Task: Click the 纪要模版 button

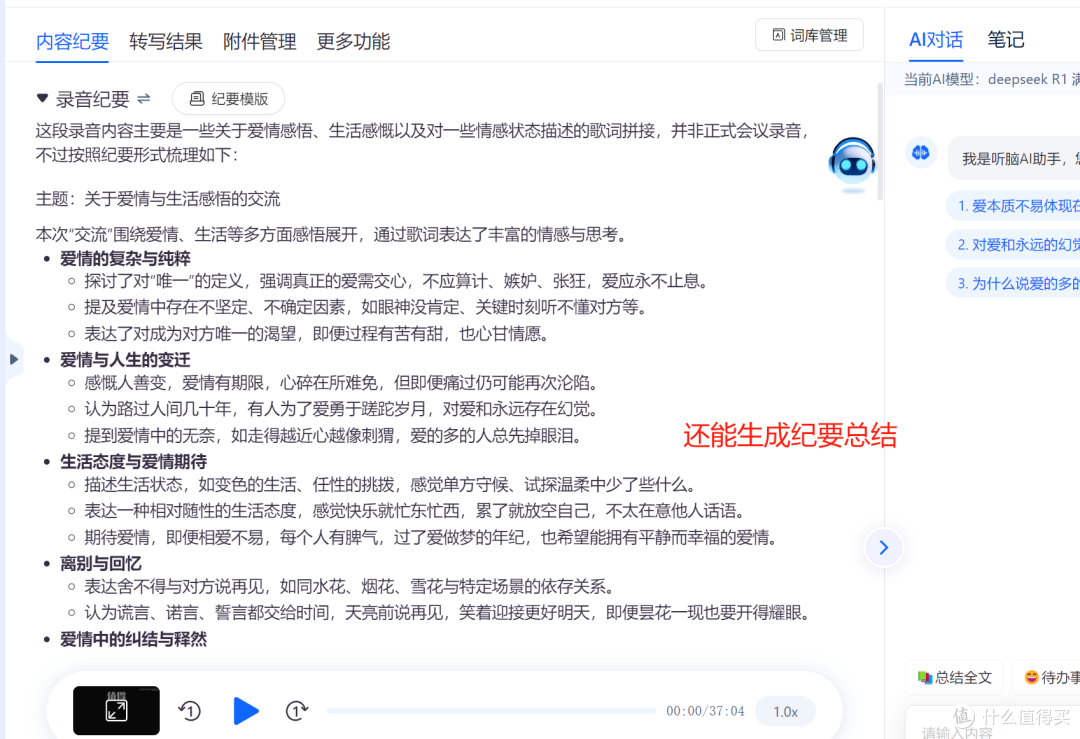Action: click(229, 99)
